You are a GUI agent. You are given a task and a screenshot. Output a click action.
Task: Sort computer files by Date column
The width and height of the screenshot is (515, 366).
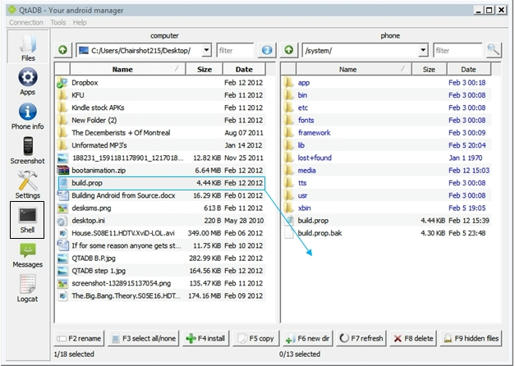click(x=244, y=69)
